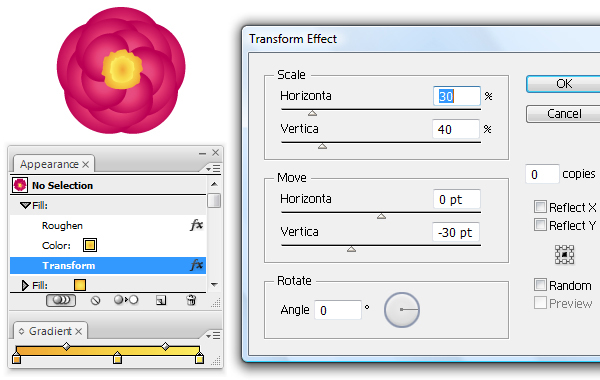Screen dimensions: 600x380
Task: Delete selected item with trash icon
Action: [x=191, y=300]
